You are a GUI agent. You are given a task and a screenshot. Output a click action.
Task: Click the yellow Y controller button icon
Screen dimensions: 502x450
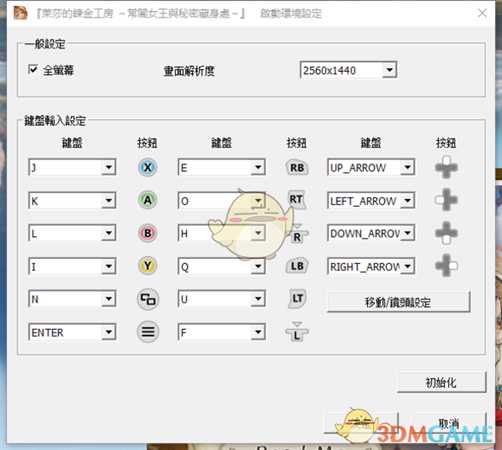[x=147, y=266]
